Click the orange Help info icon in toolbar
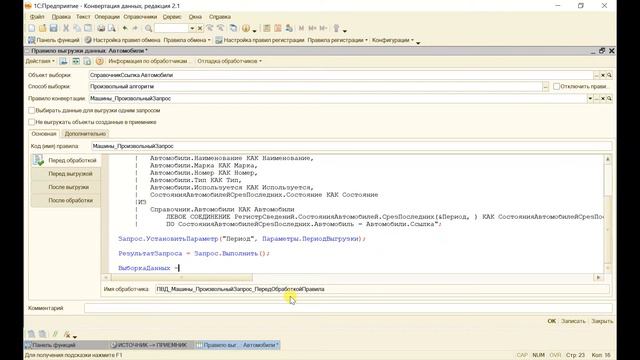The image size is (640, 360). click(246, 28)
